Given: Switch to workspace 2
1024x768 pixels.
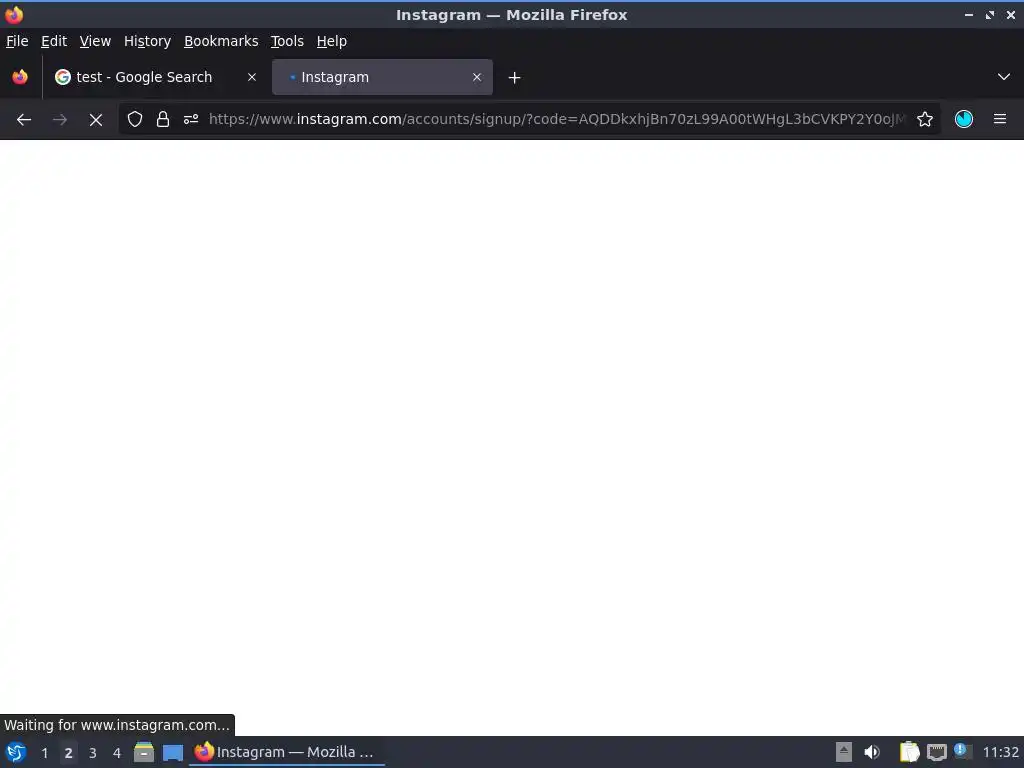Looking at the screenshot, I should (x=69, y=753).
